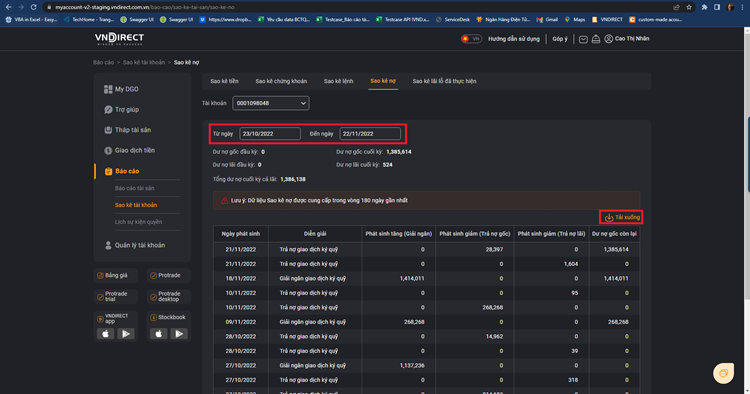Go to Sao kê tài khoản breadcrumb
750x394 pixels.
143,62
